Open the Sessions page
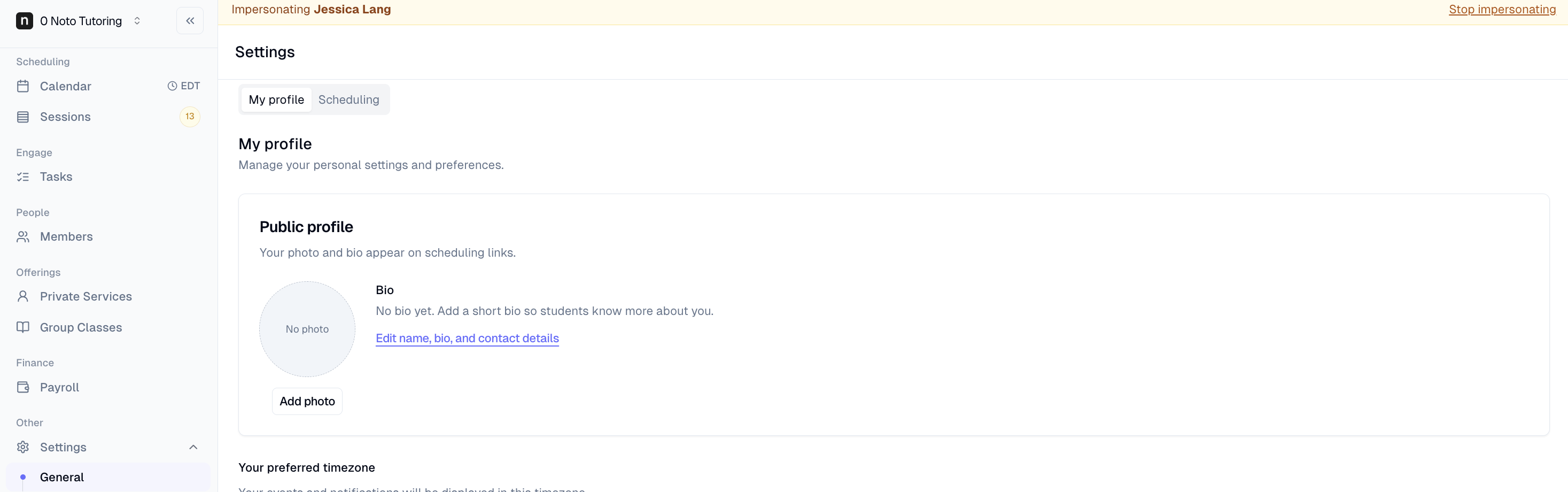Screen dimensions: 1568x492 point(65,116)
